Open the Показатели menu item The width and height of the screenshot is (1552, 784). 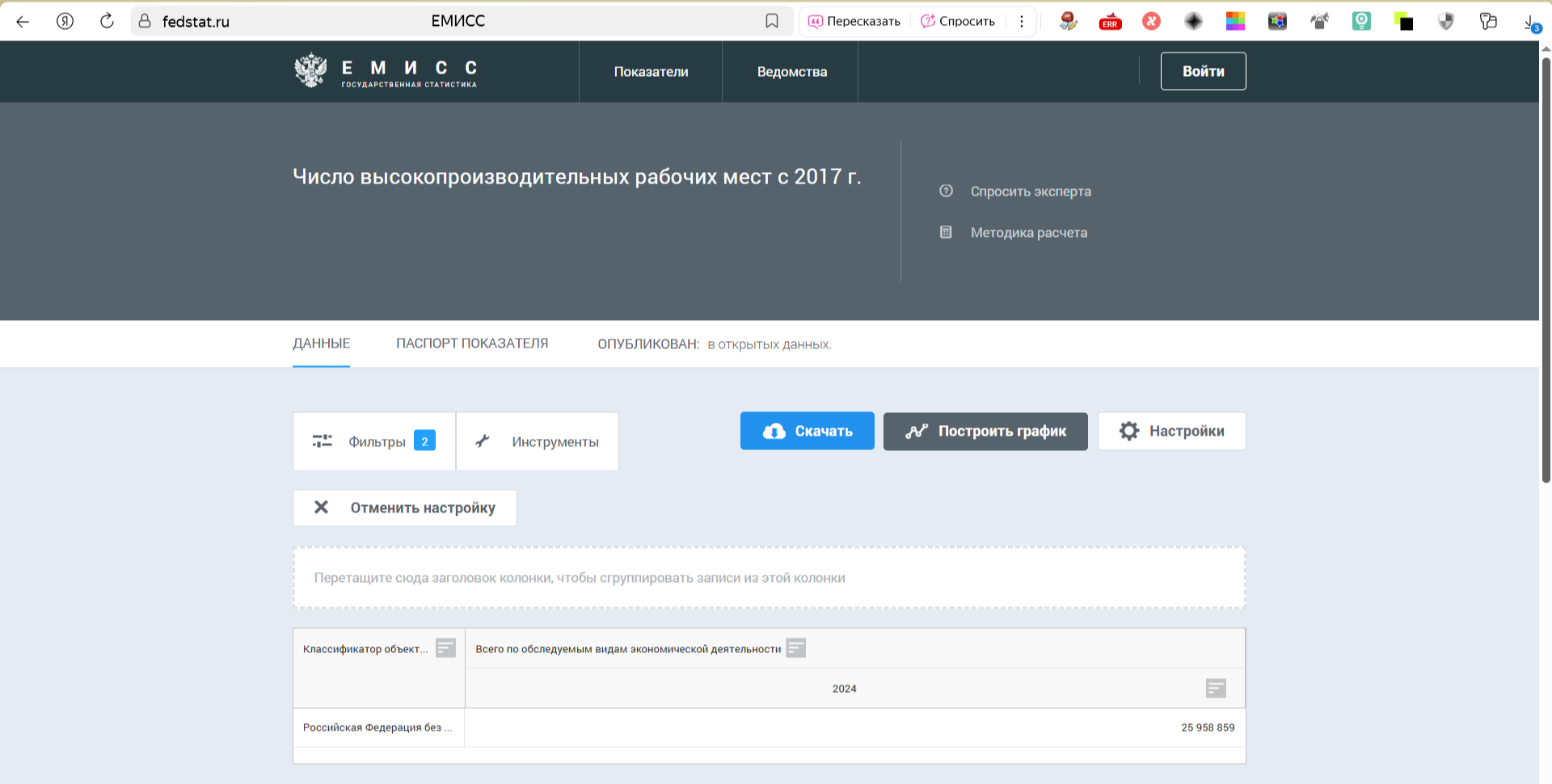pos(651,72)
